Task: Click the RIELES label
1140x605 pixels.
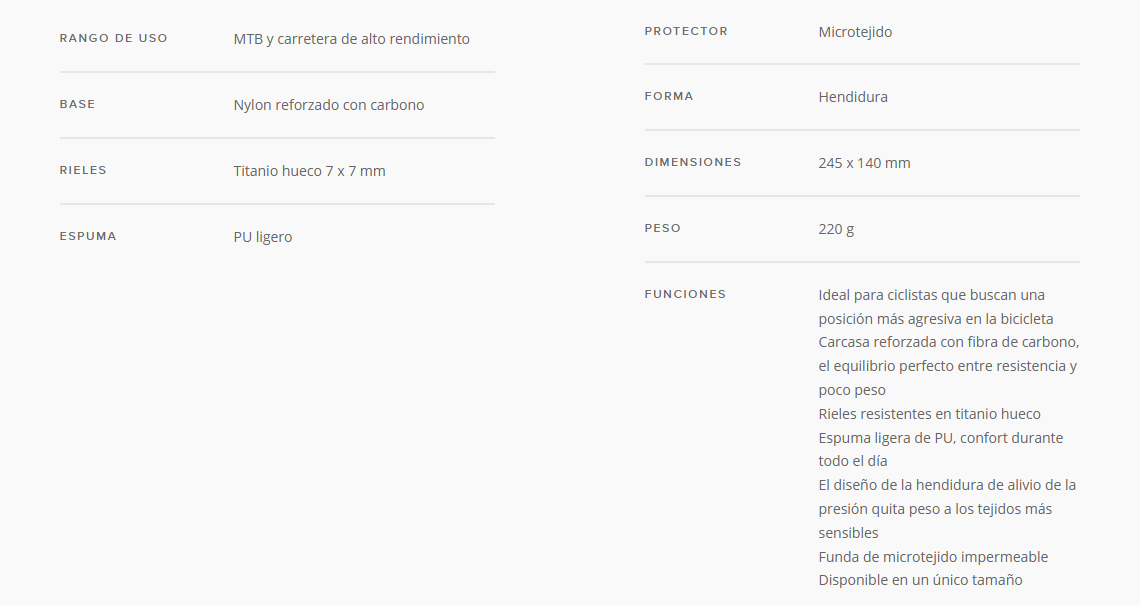Action: (x=83, y=170)
